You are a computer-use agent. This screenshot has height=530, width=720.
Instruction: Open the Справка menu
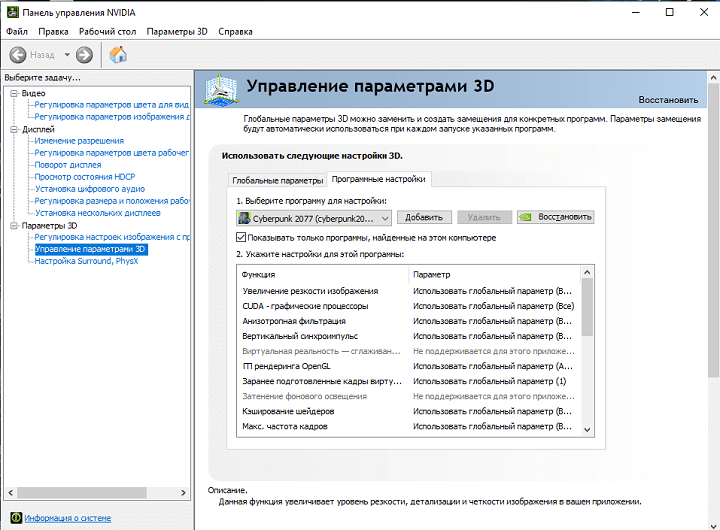(234, 32)
